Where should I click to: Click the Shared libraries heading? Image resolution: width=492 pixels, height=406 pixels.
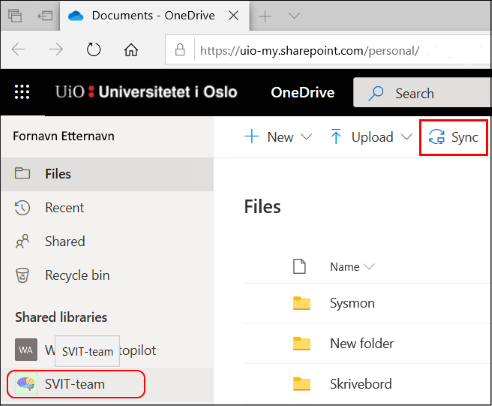[x=61, y=317]
